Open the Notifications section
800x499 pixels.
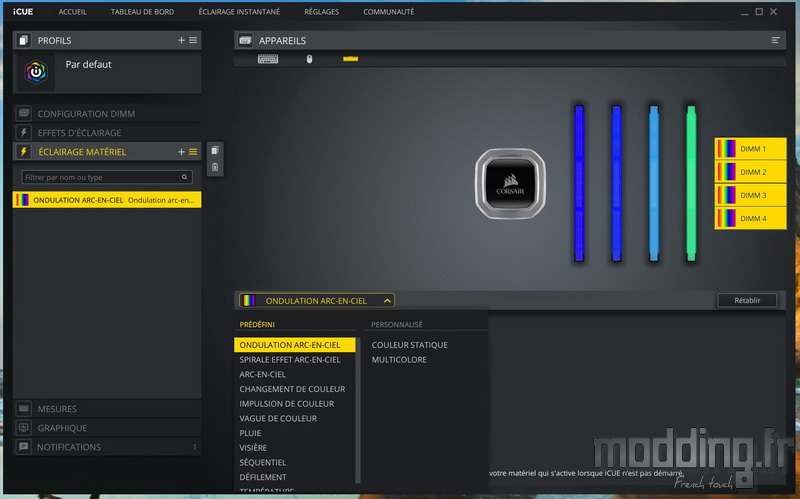[107, 447]
